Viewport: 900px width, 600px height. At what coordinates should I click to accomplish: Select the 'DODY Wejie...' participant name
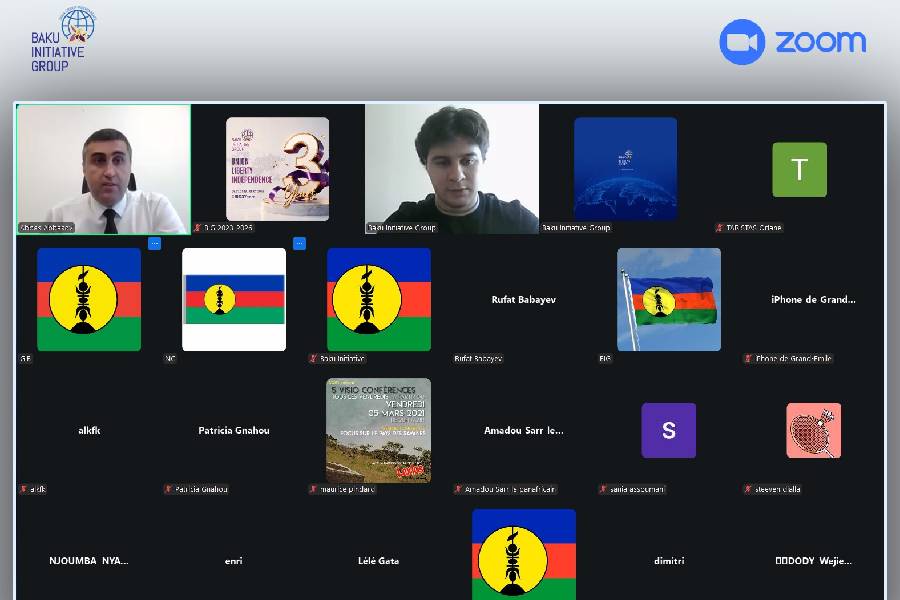pyautogui.click(x=813, y=561)
